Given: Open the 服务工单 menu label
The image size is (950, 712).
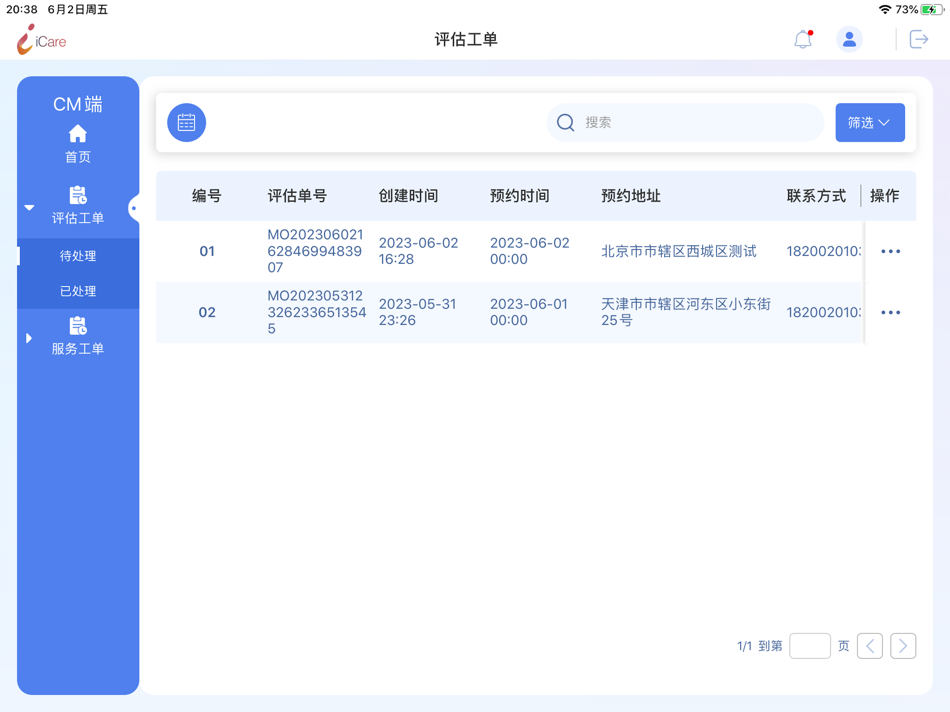Looking at the screenshot, I should click(78, 348).
